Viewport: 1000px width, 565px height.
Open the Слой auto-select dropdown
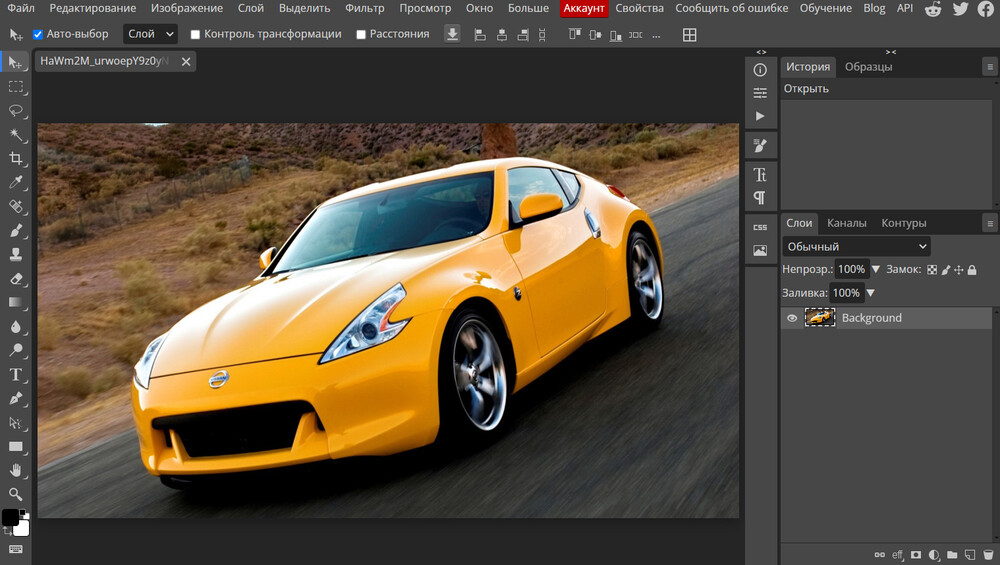pos(150,34)
